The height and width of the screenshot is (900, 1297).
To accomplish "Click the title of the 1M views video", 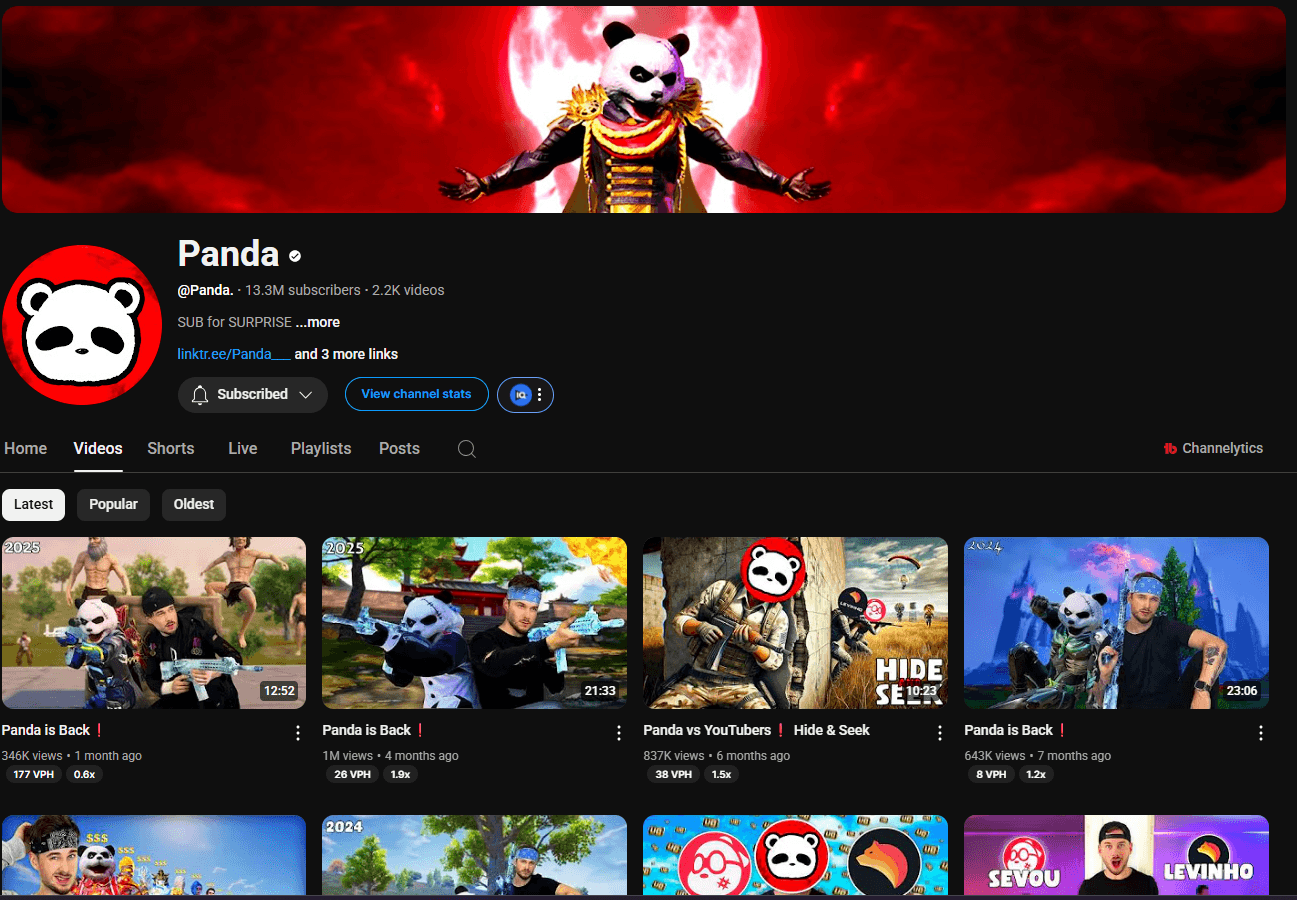I will coord(374,730).
